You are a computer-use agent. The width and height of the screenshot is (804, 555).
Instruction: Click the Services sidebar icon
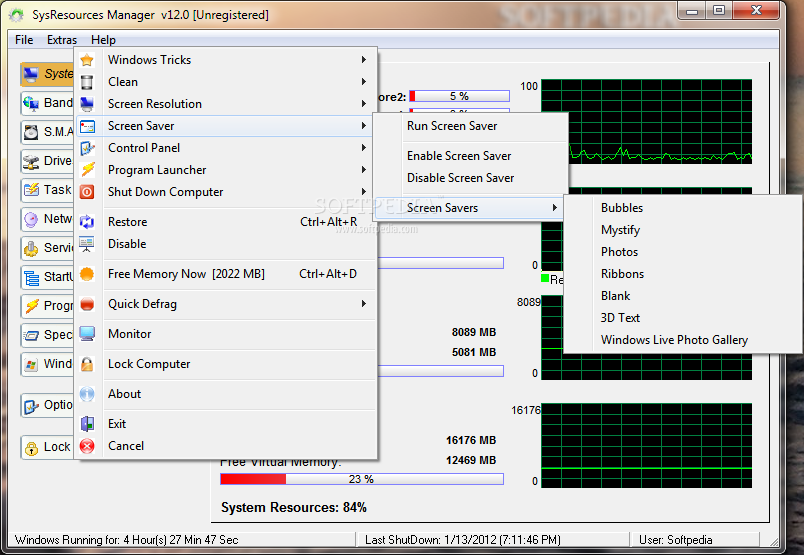(31, 248)
